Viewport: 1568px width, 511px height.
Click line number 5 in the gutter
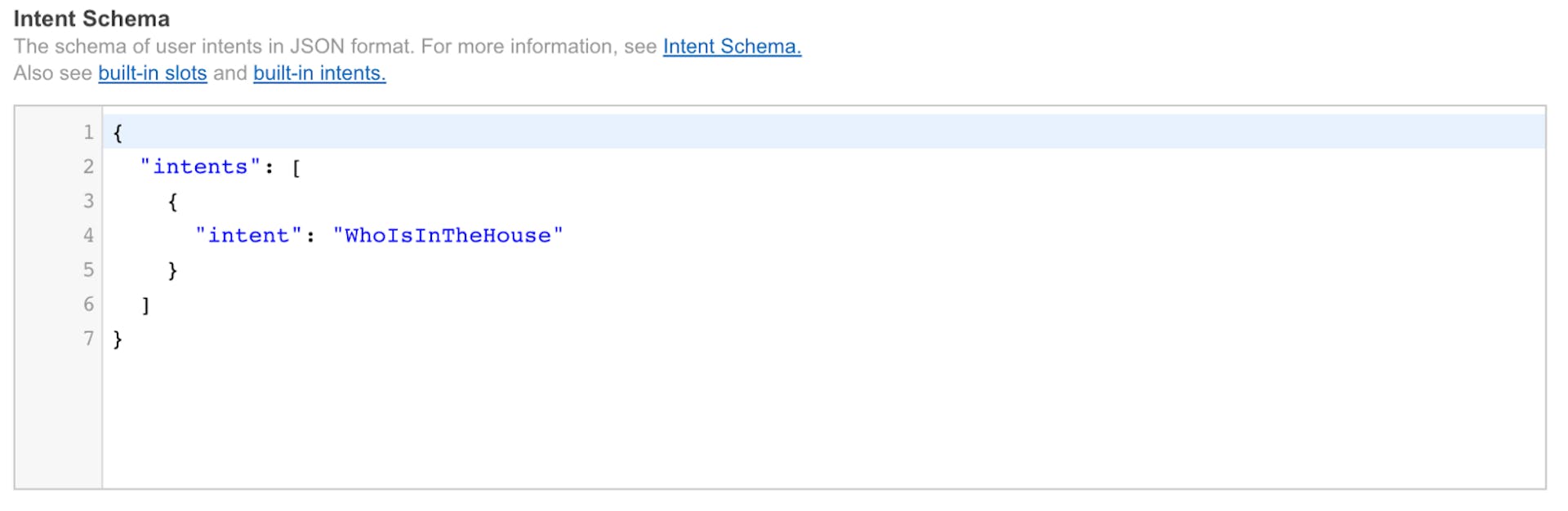[88, 269]
